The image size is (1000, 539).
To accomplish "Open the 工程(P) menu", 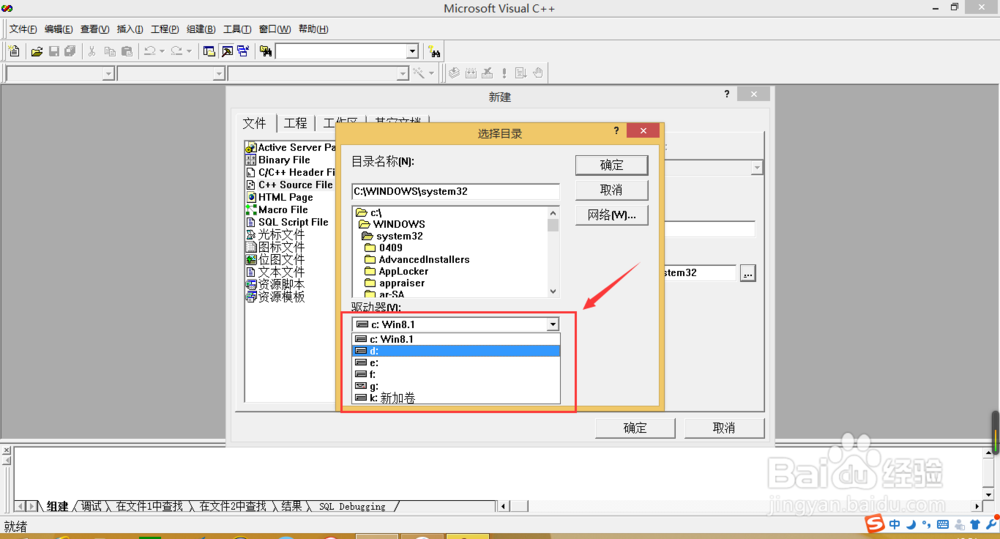I will click(165, 29).
